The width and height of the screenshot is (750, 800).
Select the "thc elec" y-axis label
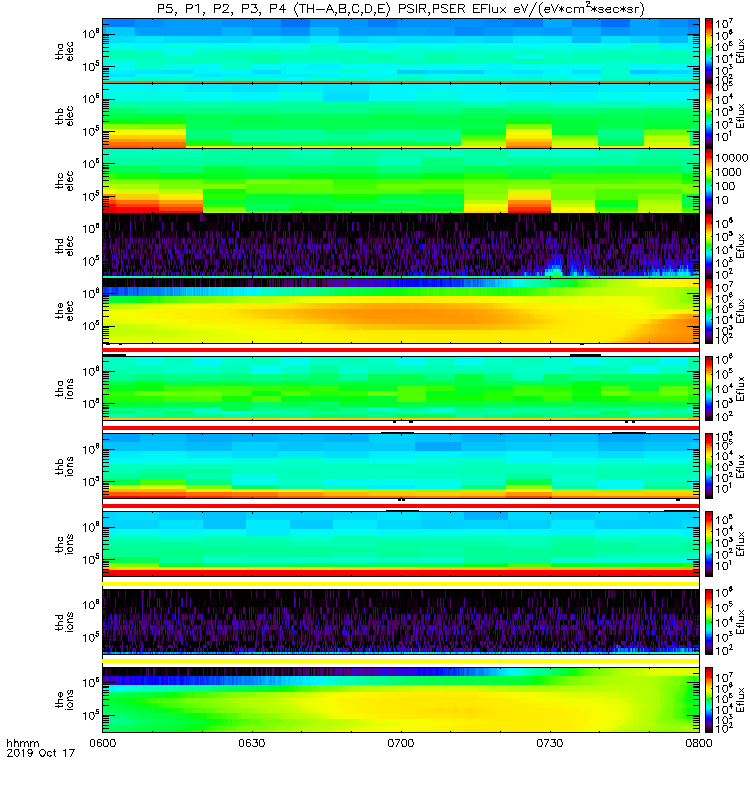click(x=65, y=181)
